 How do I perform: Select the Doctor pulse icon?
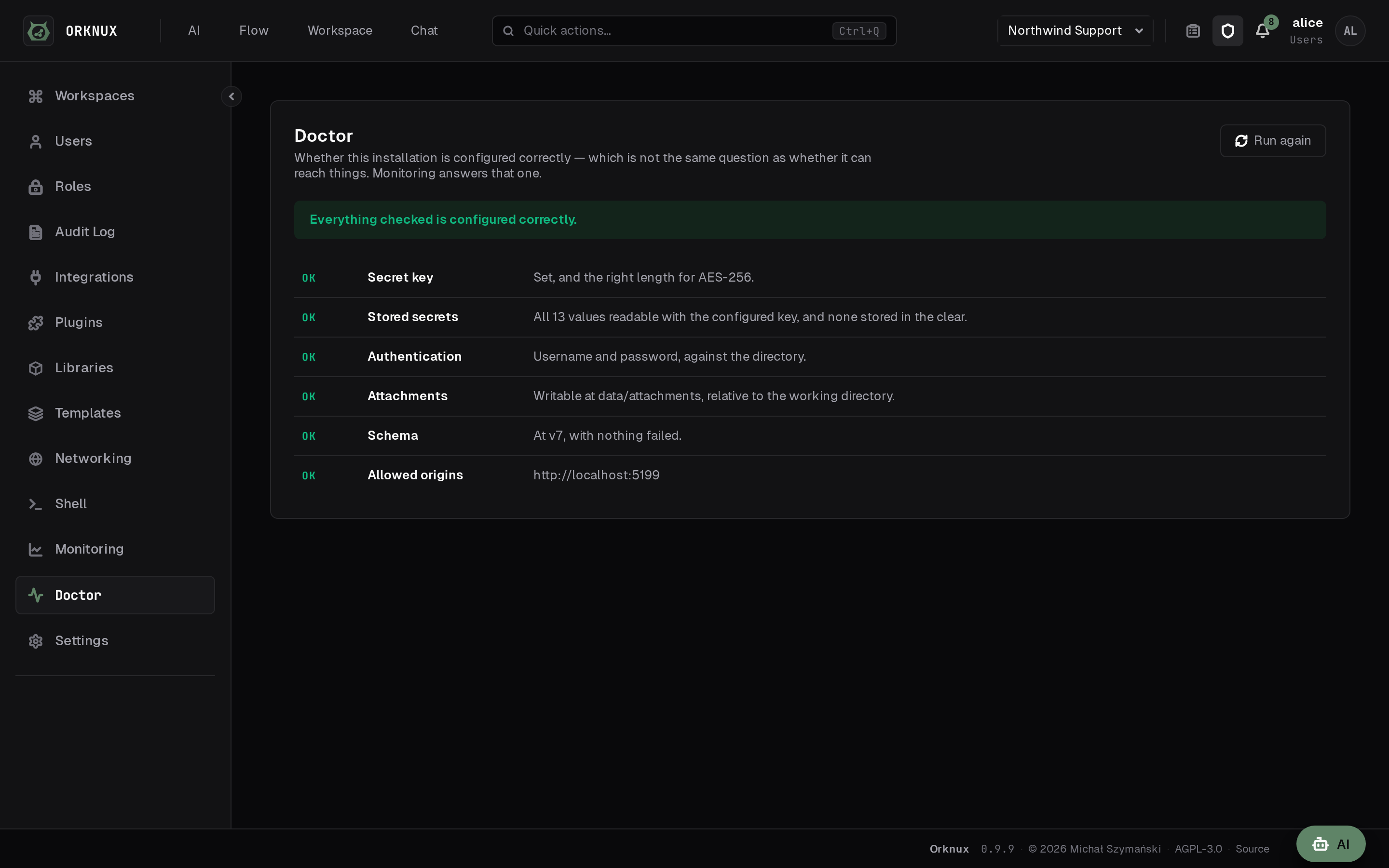click(x=36, y=596)
